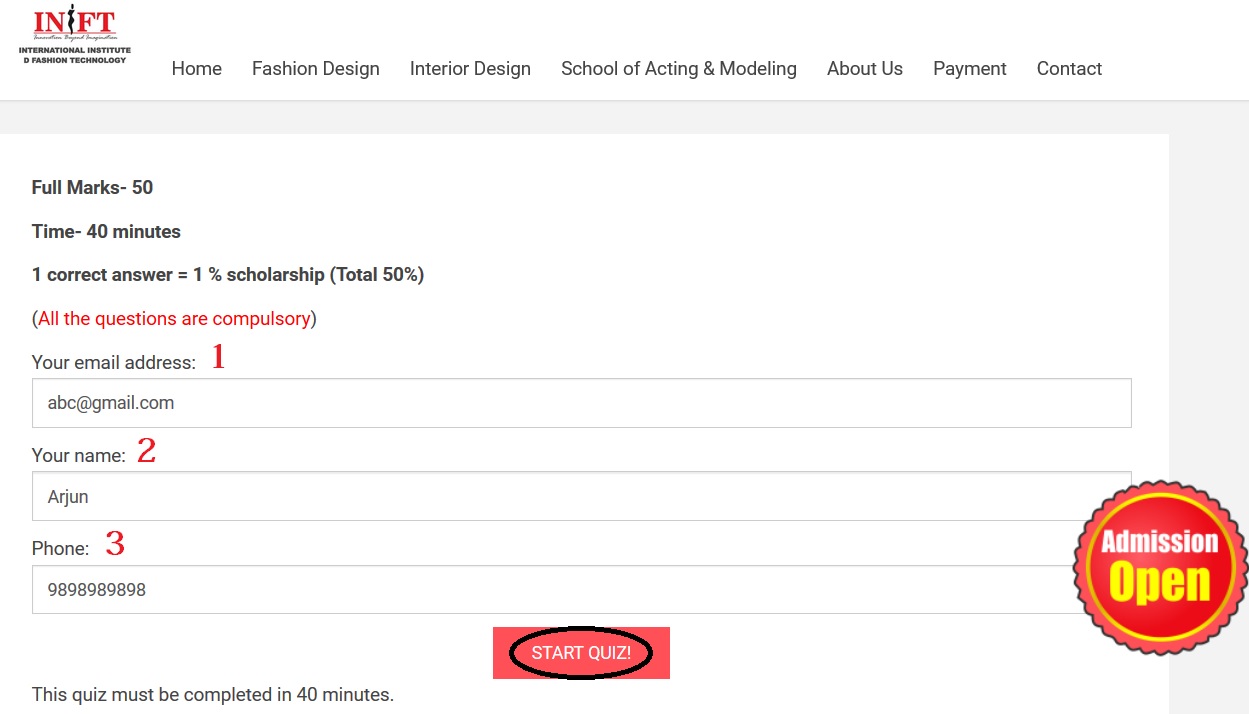Focus the email address input field
This screenshot has width=1249, height=714.
581,403
